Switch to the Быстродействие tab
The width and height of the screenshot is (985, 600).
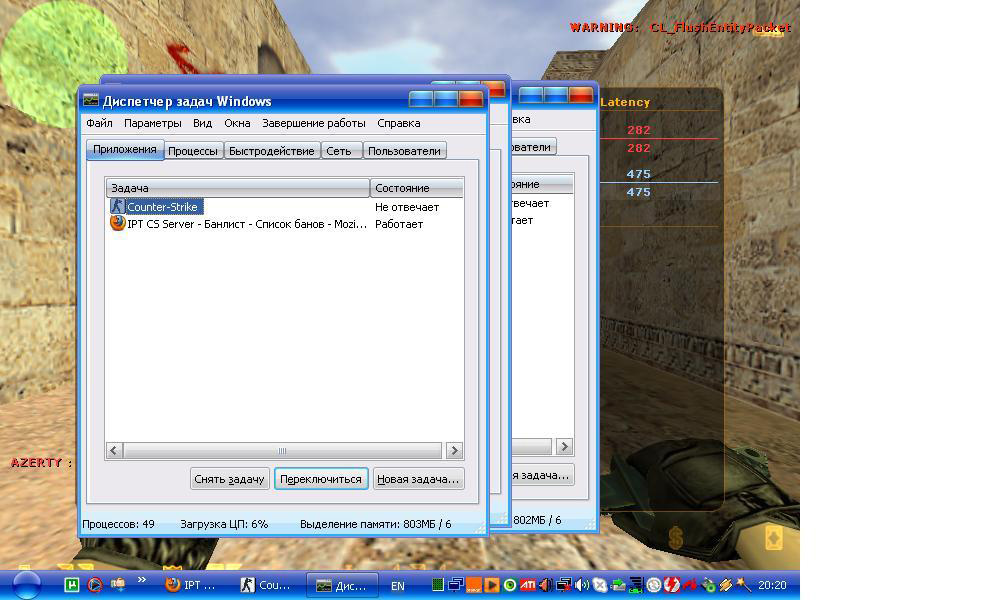271,151
